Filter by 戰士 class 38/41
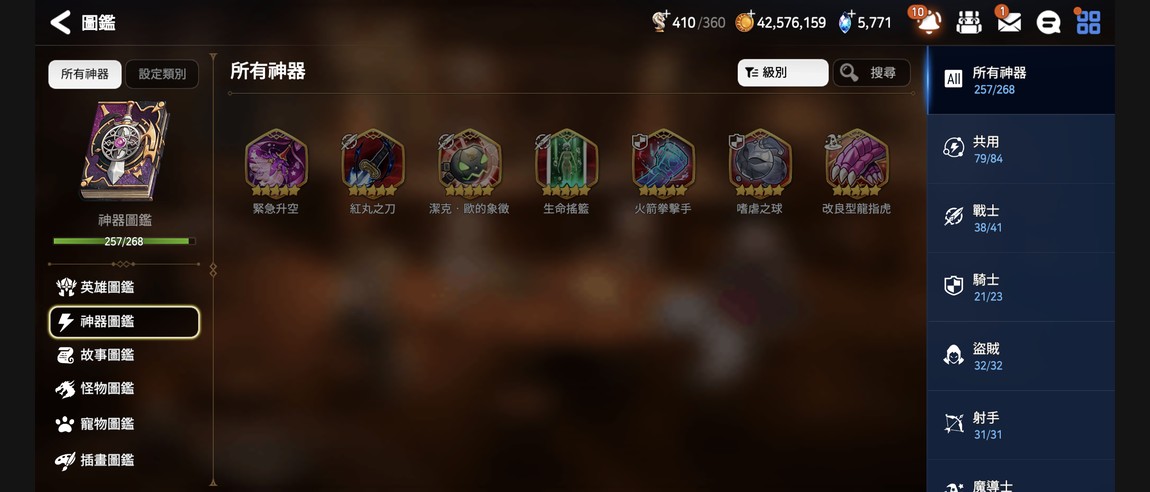1150x492 pixels. (1021, 219)
